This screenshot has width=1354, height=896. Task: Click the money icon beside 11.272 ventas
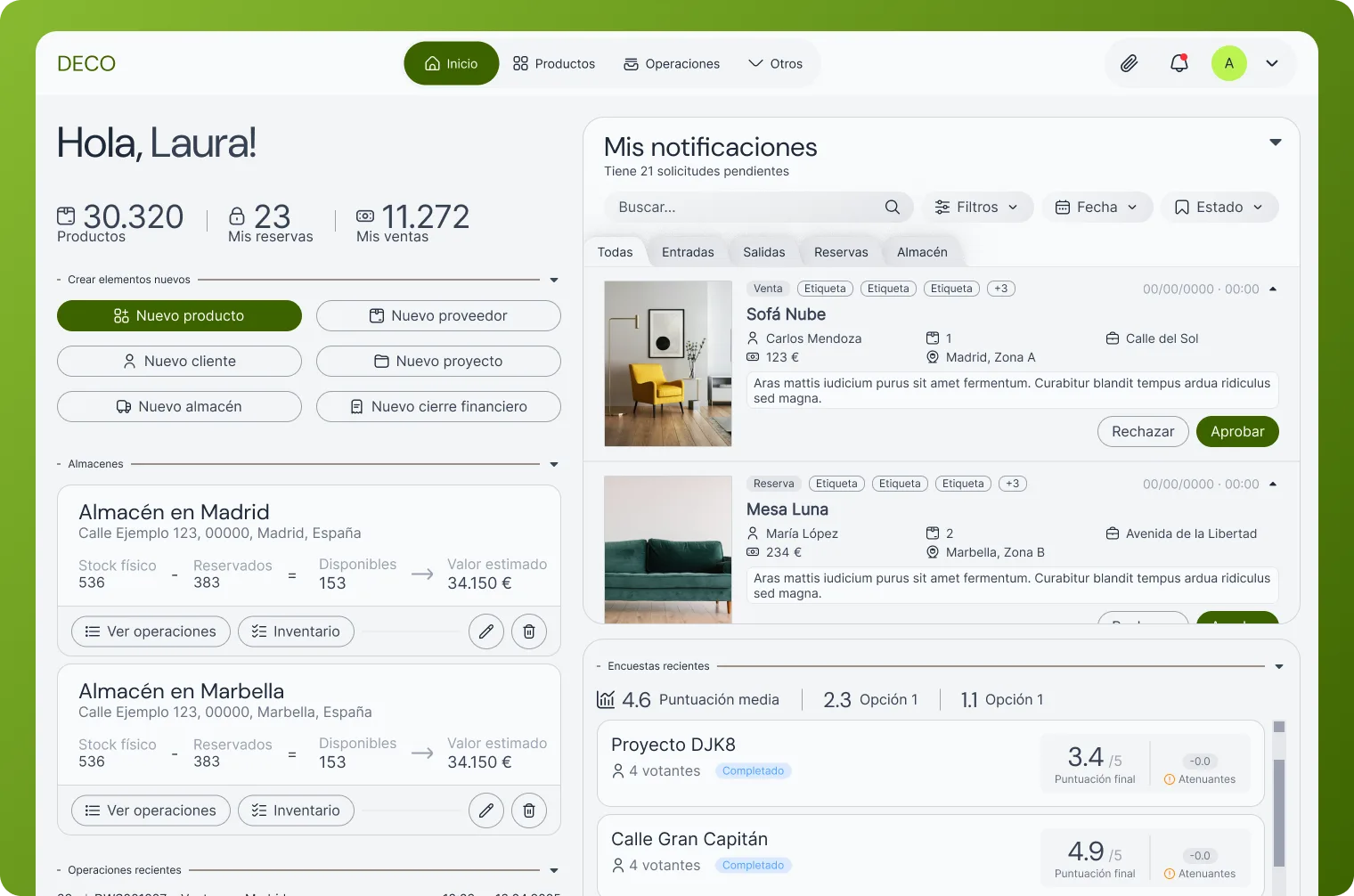(365, 216)
